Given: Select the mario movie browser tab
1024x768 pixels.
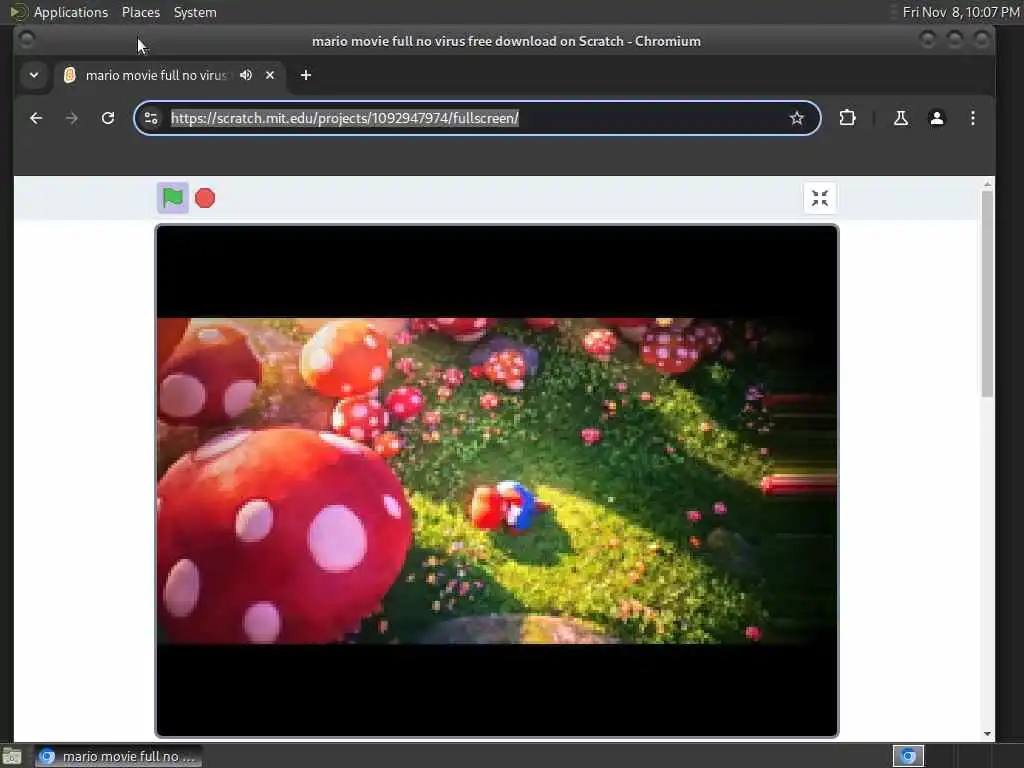Looking at the screenshot, I should click(171, 75).
